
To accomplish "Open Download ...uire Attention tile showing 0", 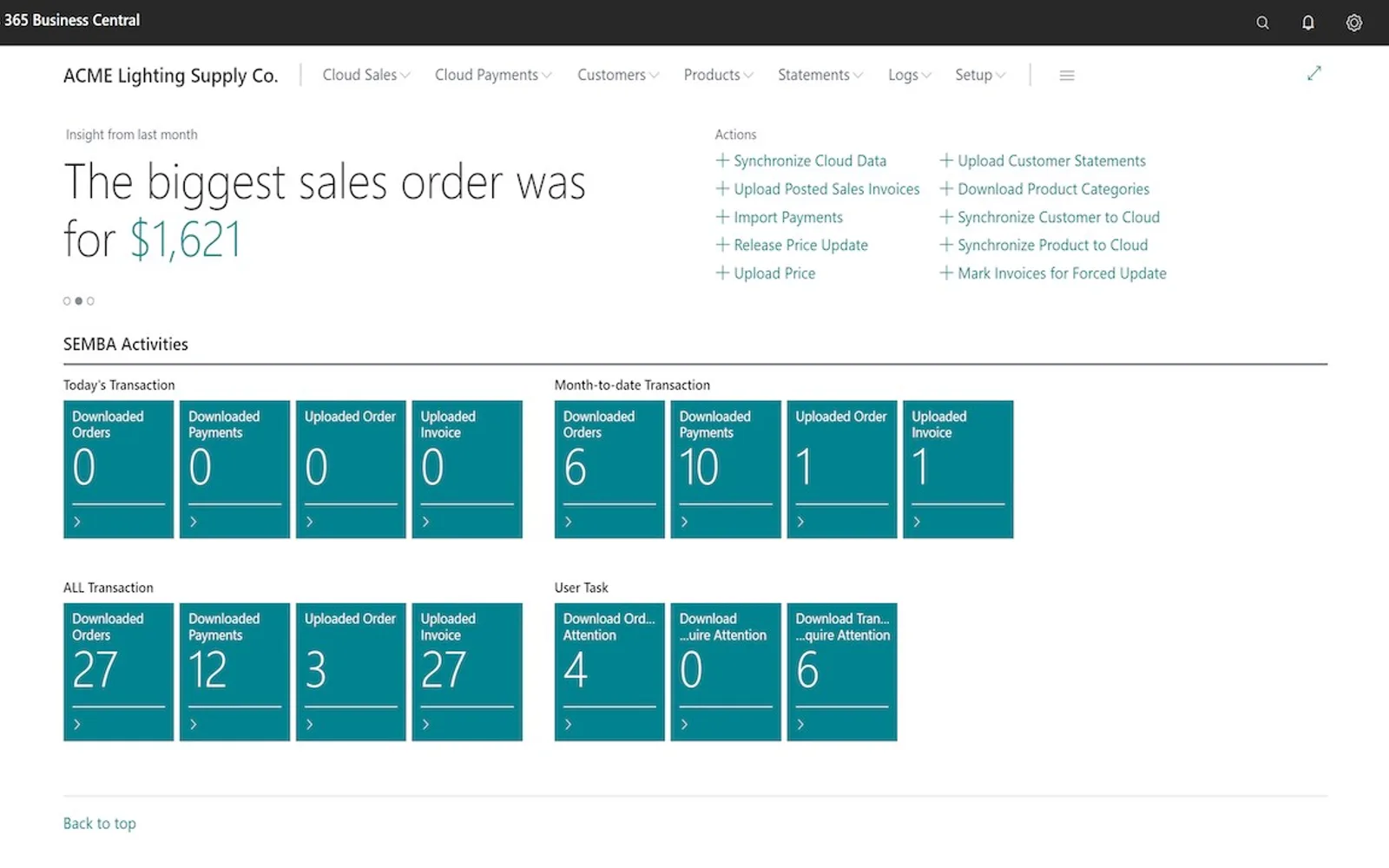I will [x=725, y=672].
